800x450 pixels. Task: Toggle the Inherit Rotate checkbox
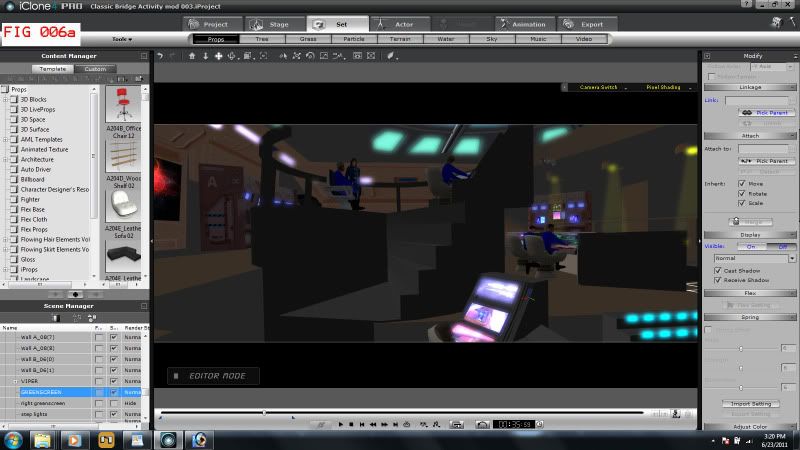[x=742, y=193]
